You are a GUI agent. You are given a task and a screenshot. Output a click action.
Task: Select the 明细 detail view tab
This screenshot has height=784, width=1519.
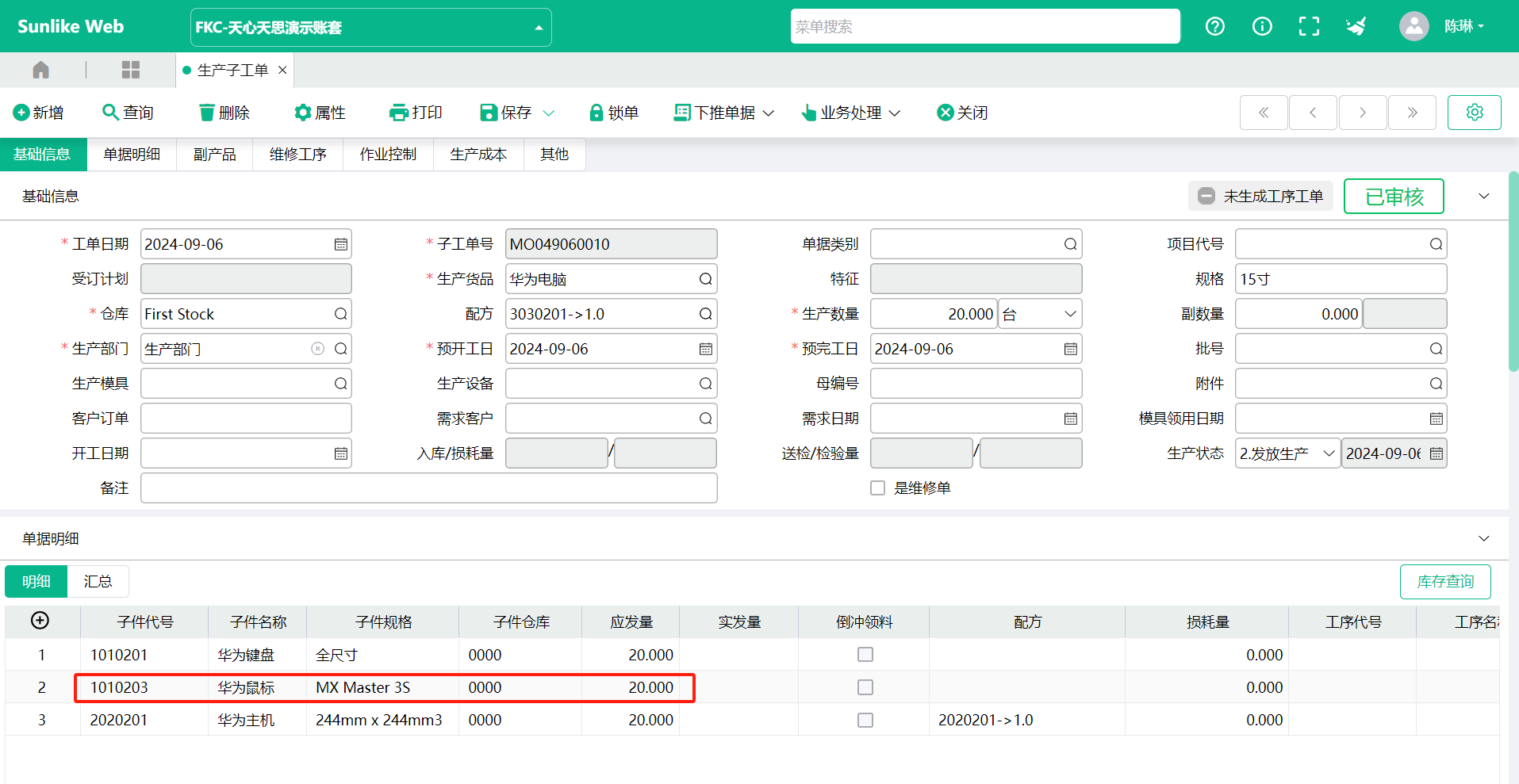coord(36,582)
